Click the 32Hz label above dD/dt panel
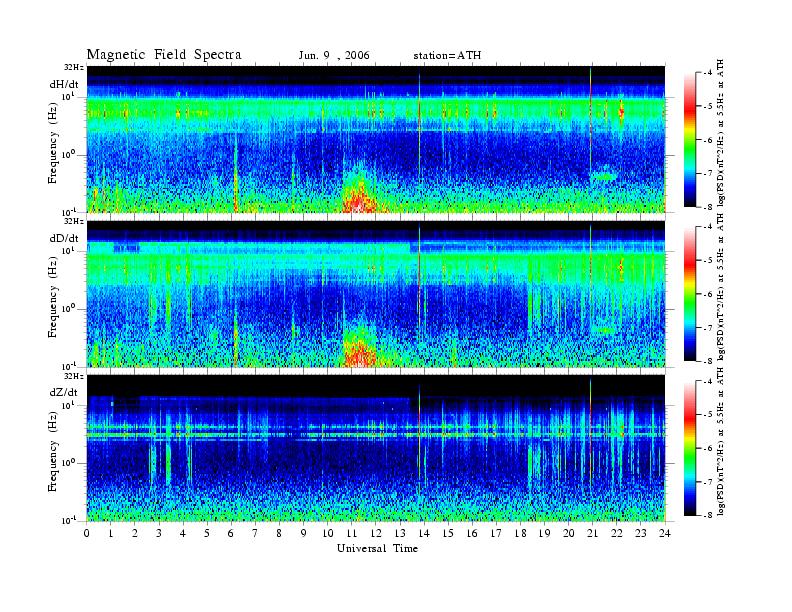The image size is (792, 612). (x=74, y=221)
